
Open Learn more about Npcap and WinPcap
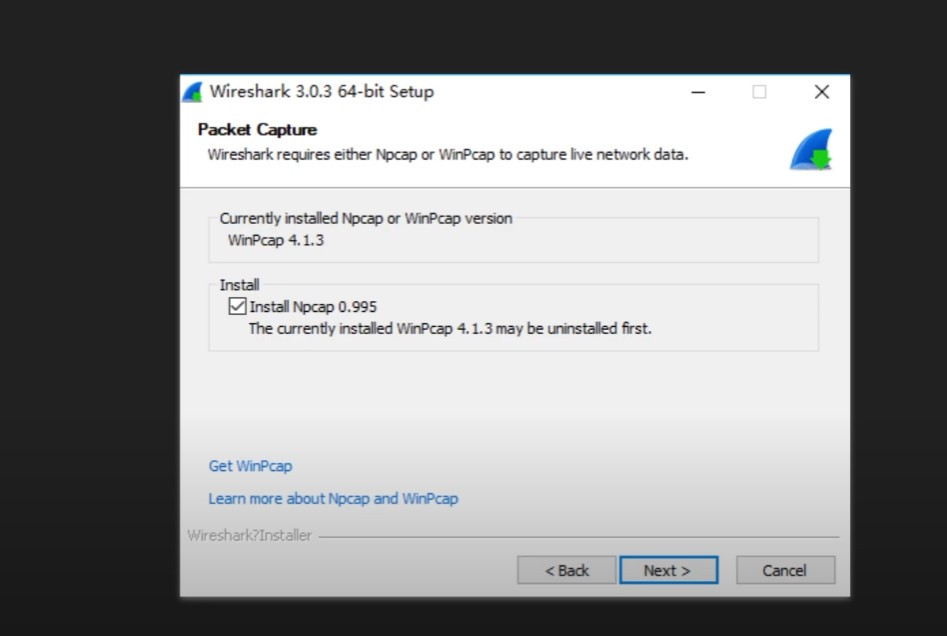click(333, 498)
